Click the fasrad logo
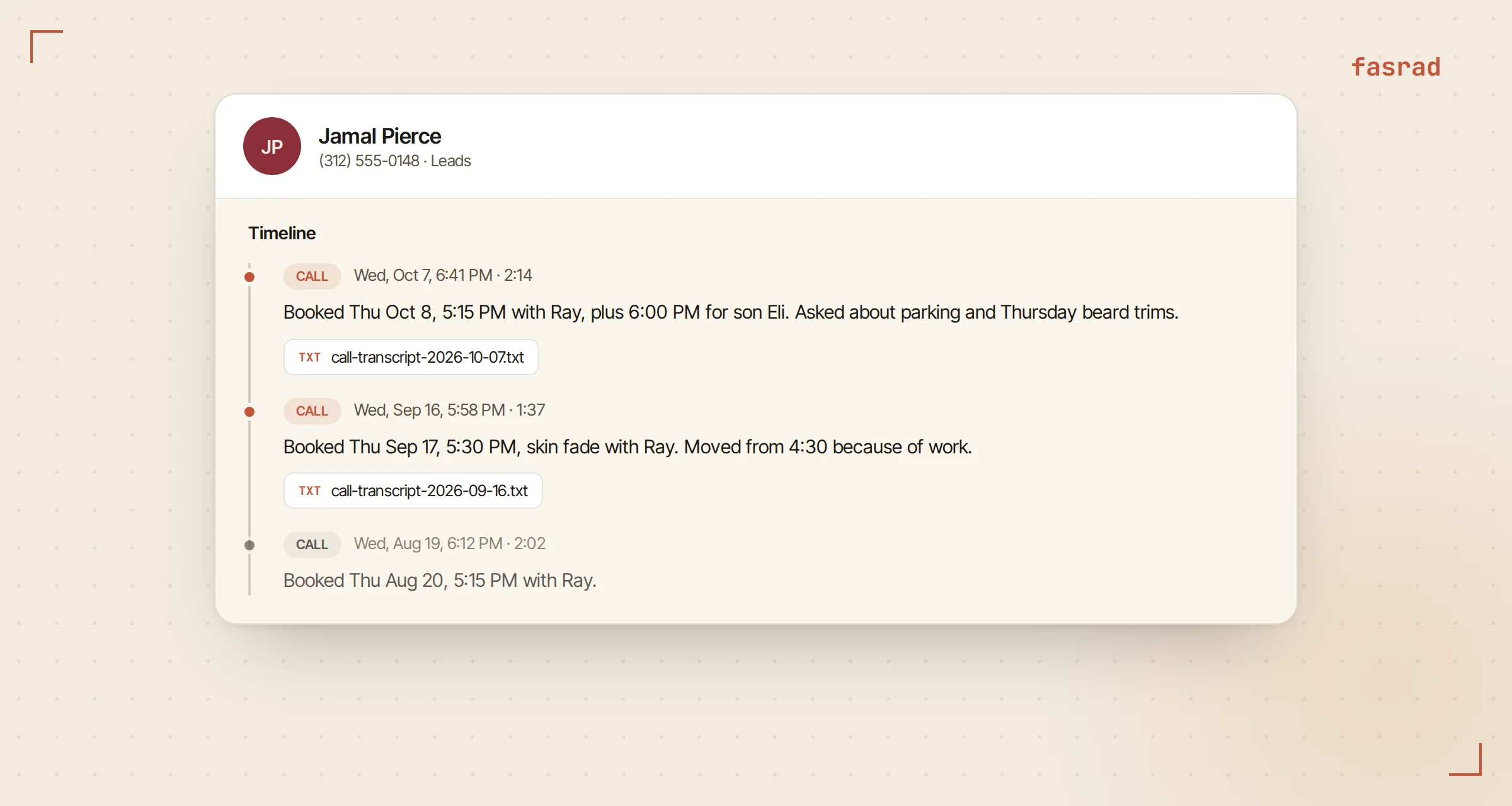 pos(1396,67)
